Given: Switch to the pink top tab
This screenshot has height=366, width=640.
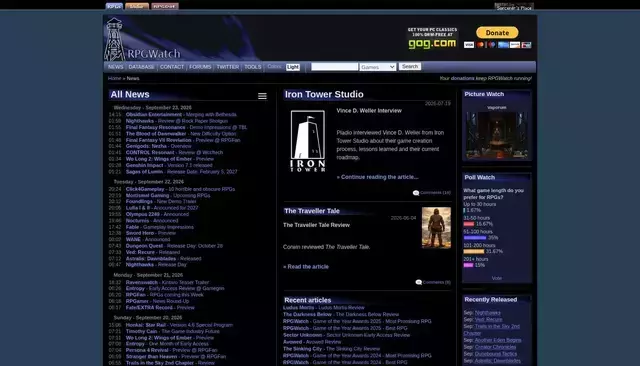Looking at the screenshot, I should pyautogui.click(x=165, y=6).
